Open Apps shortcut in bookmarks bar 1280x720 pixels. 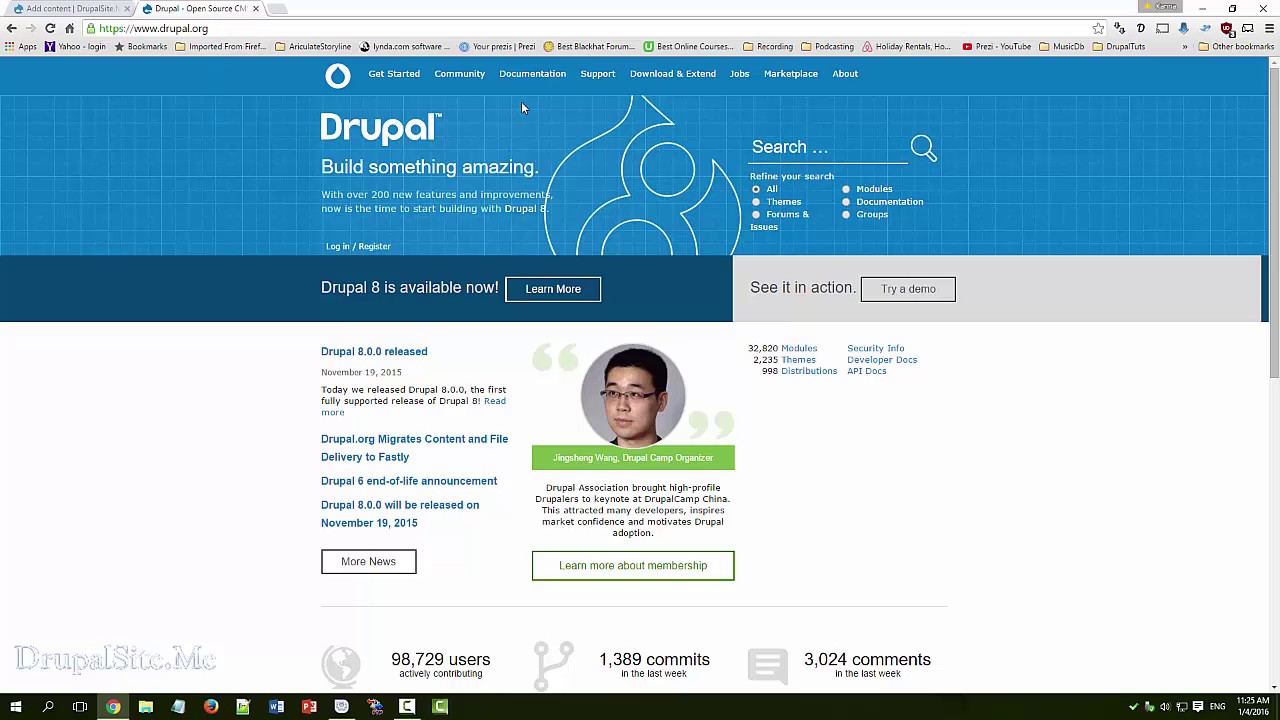tap(21, 46)
